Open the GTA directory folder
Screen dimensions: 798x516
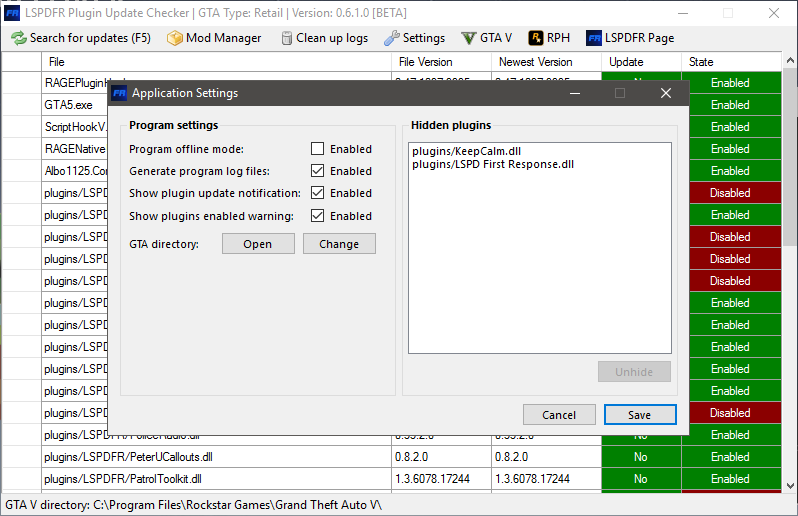[x=258, y=244]
